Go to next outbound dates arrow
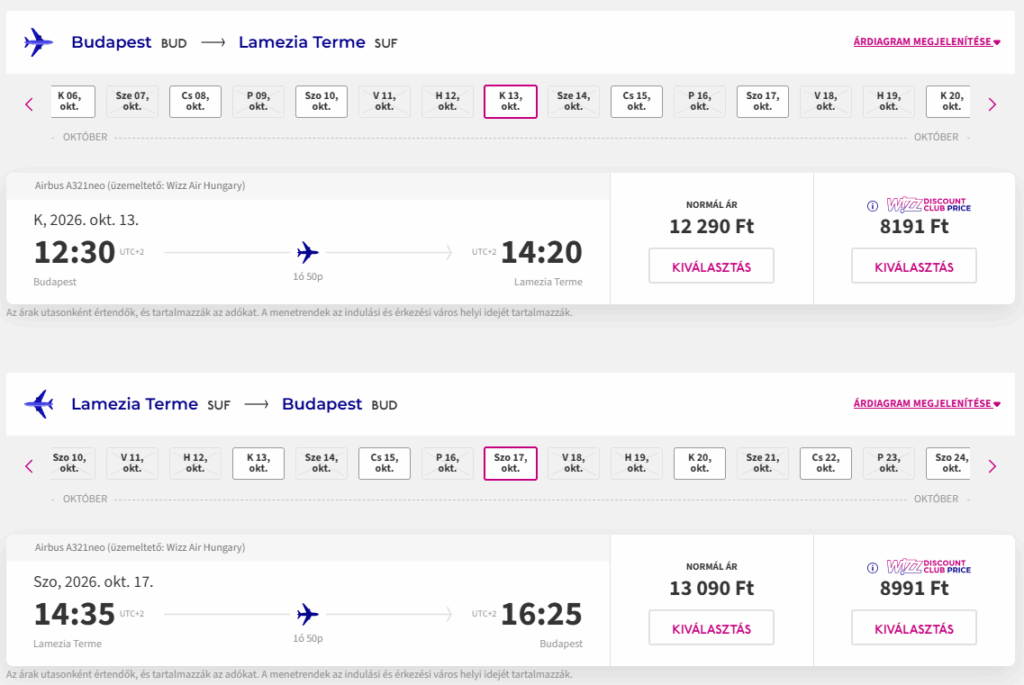The image size is (1024, 685). pos(992,103)
